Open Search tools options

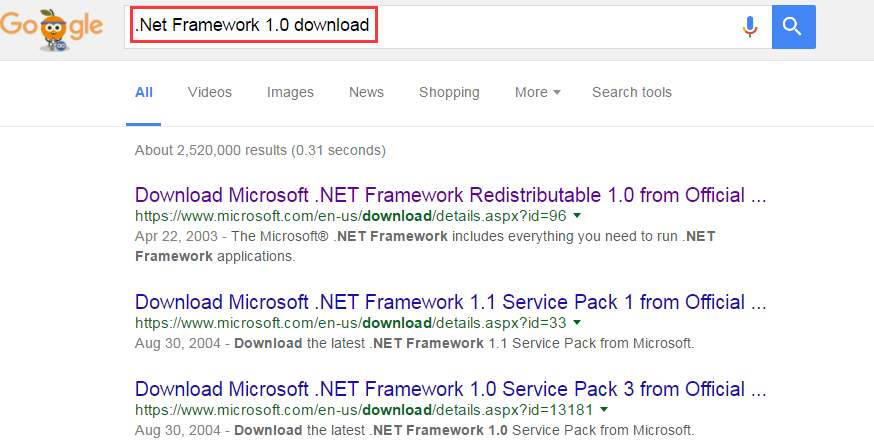pyautogui.click(x=632, y=93)
